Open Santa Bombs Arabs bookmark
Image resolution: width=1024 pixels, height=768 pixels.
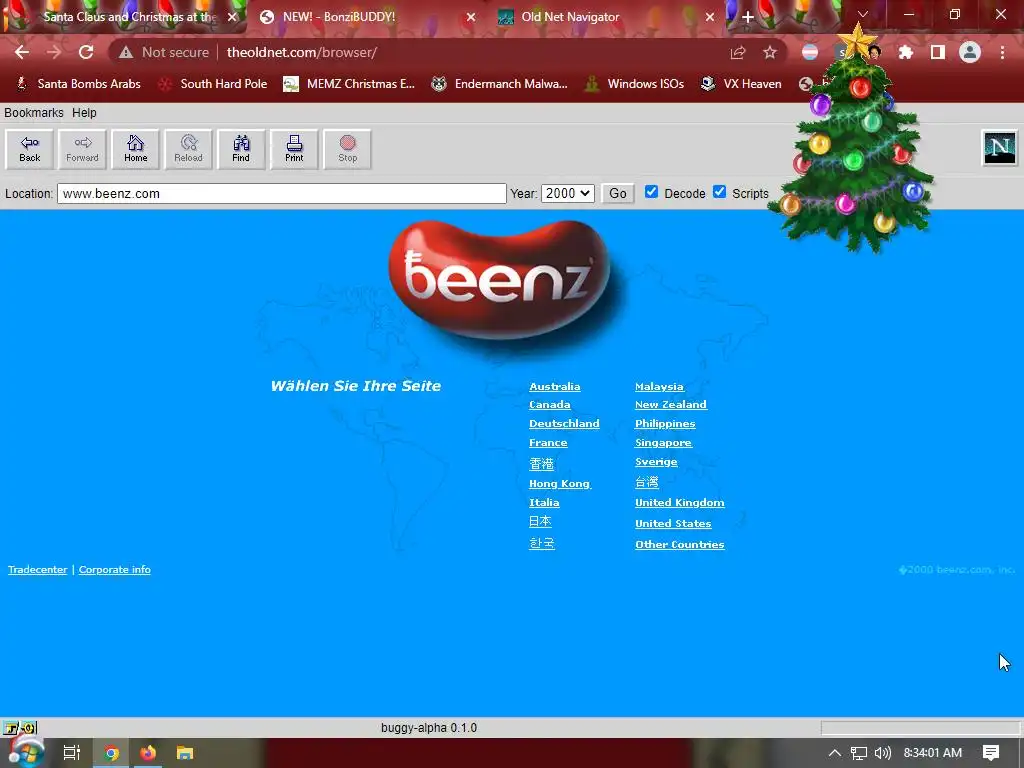pos(78,84)
